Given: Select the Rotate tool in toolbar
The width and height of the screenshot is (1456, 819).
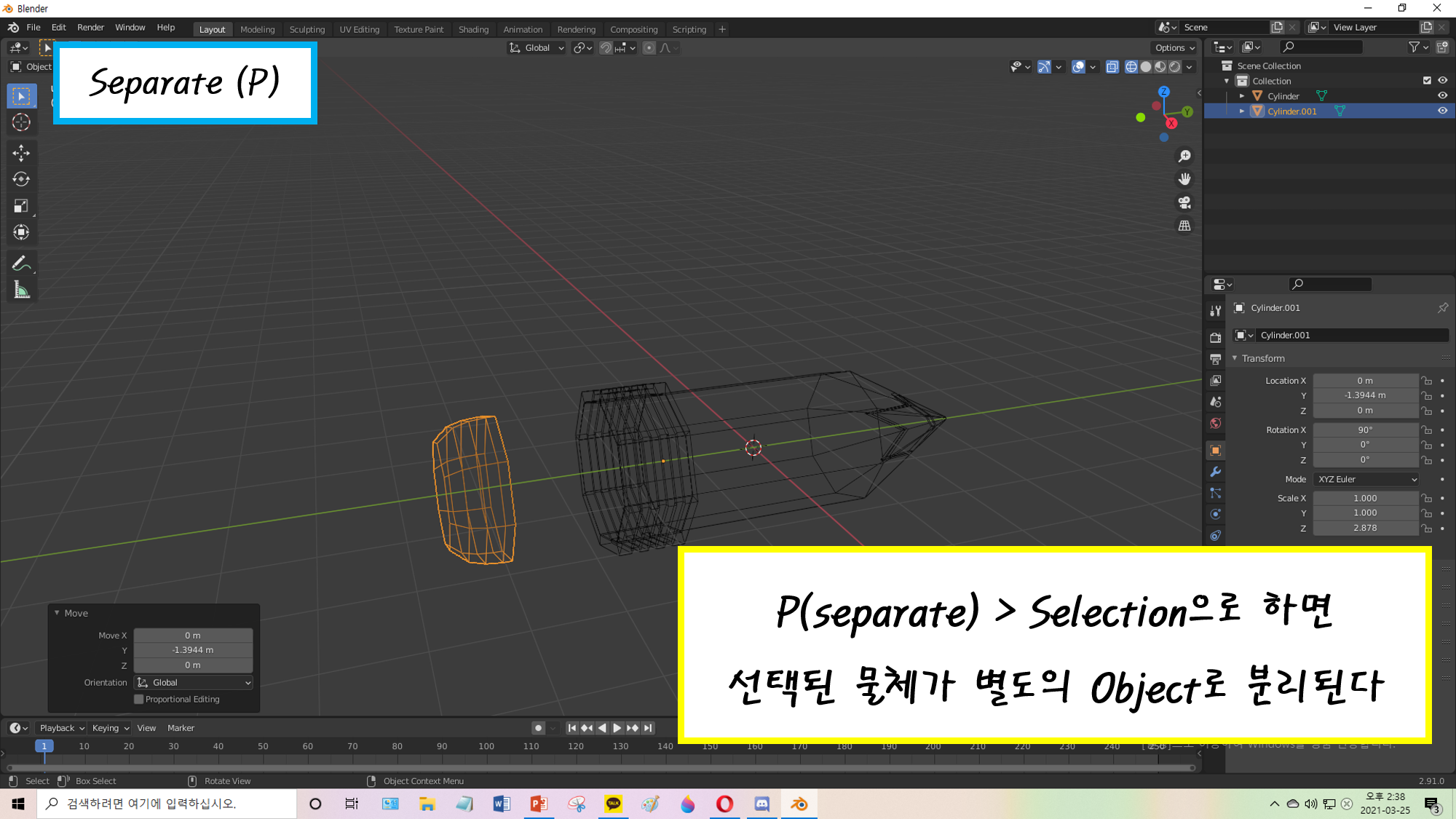Looking at the screenshot, I should point(21,179).
